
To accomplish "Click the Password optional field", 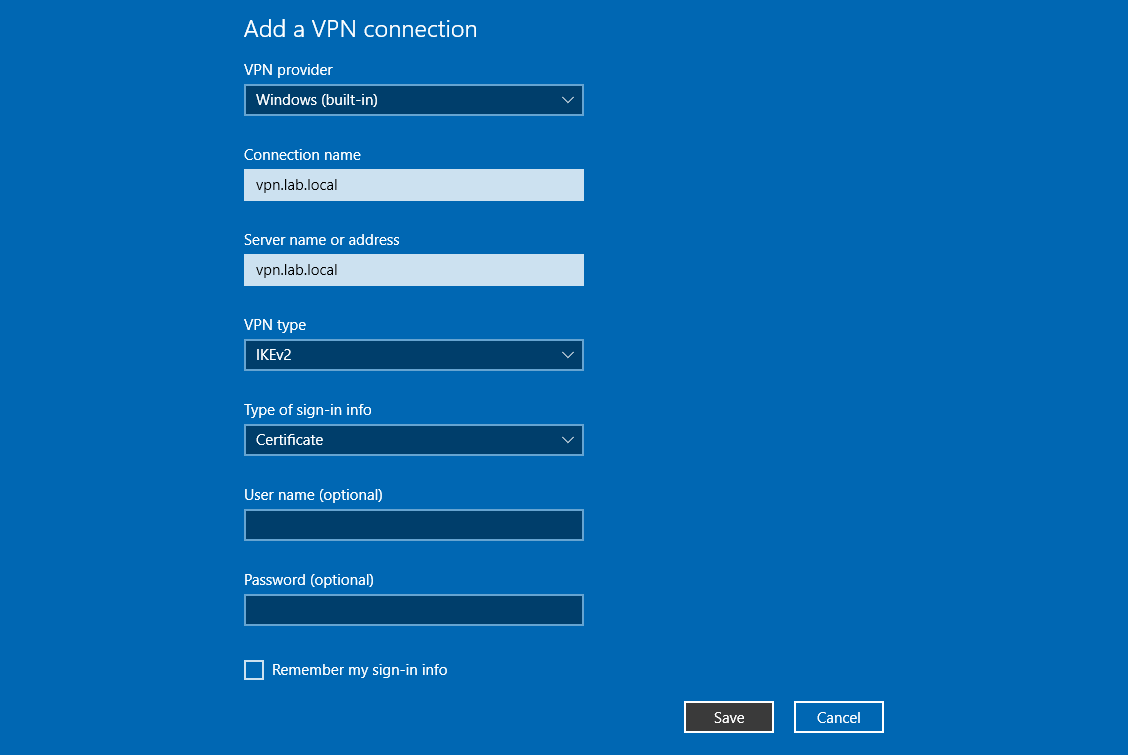I will pos(413,610).
